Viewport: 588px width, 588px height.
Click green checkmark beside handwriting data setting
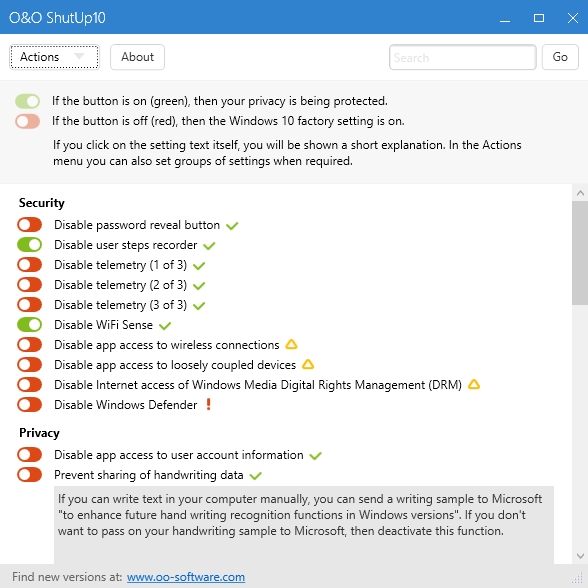click(x=255, y=476)
